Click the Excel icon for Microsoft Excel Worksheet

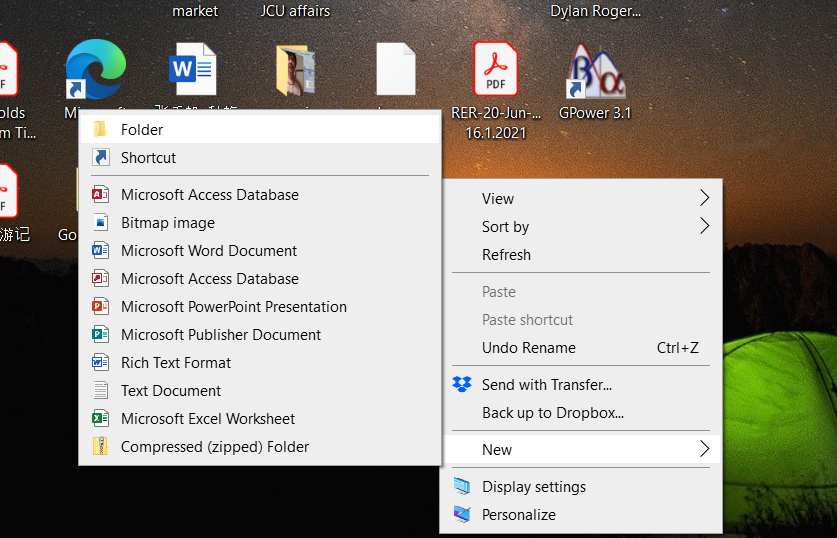(100, 419)
